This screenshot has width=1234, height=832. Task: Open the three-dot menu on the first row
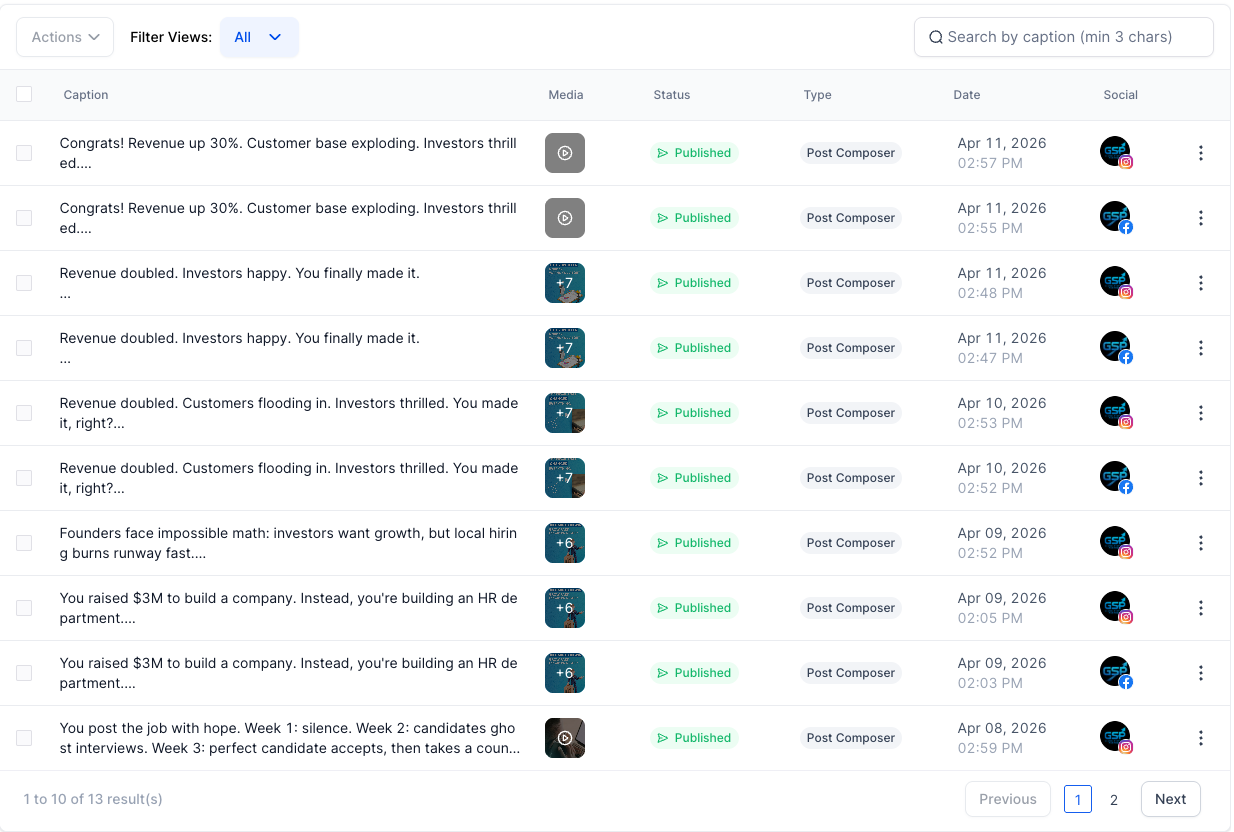1201,152
